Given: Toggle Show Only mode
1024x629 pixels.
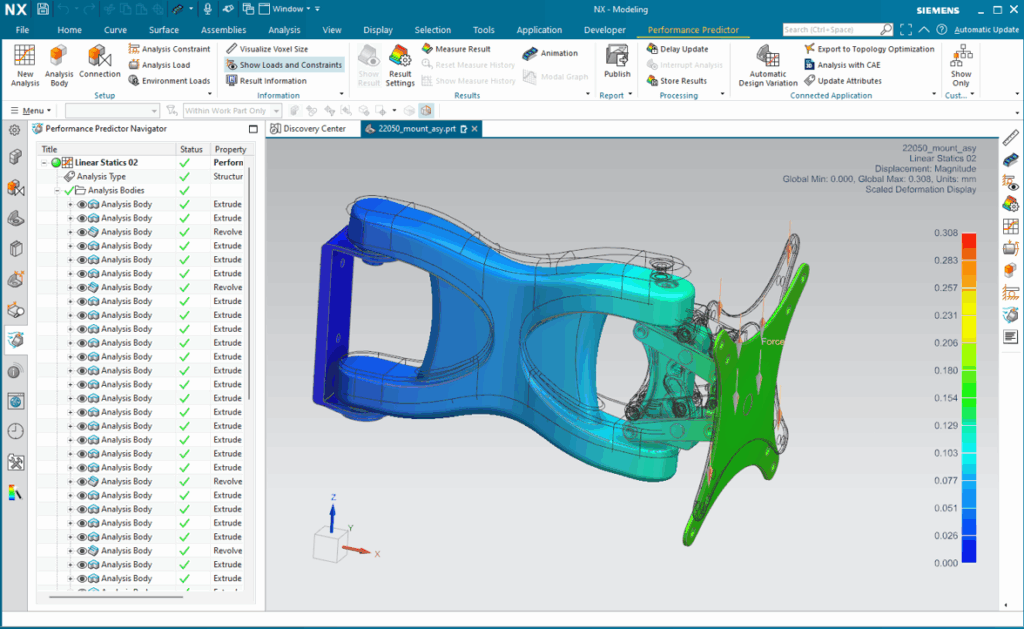Looking at the screenshot, I should (960, 62).
